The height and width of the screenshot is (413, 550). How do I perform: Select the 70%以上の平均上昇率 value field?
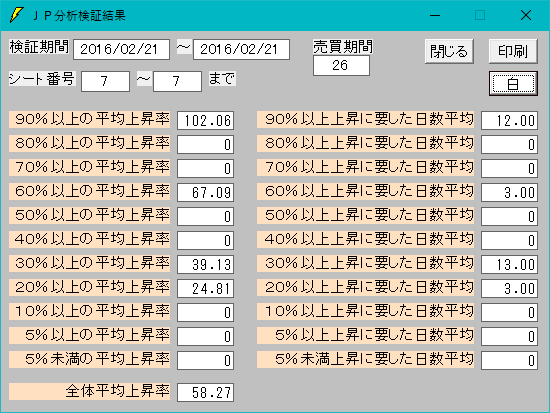coord(206,168)
